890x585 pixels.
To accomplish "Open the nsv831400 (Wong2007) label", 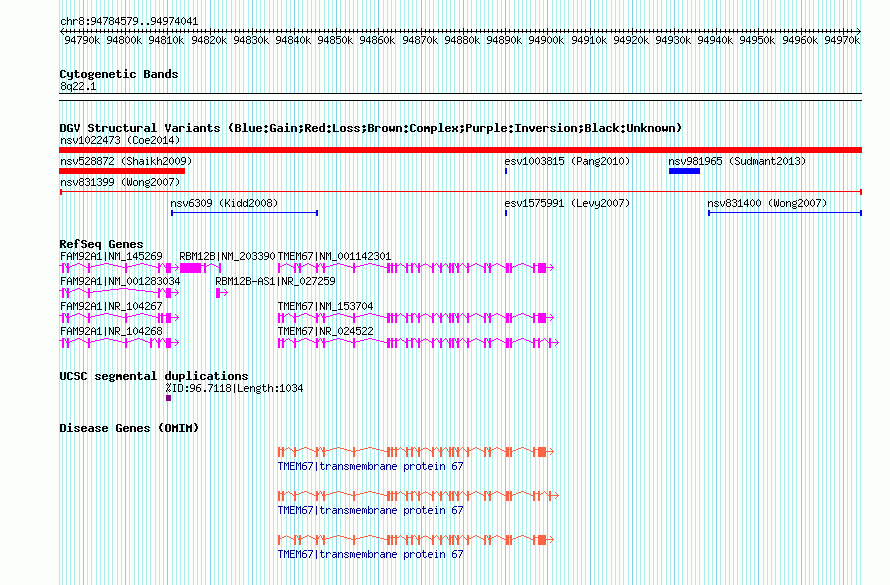I will [x=767, y=203].
